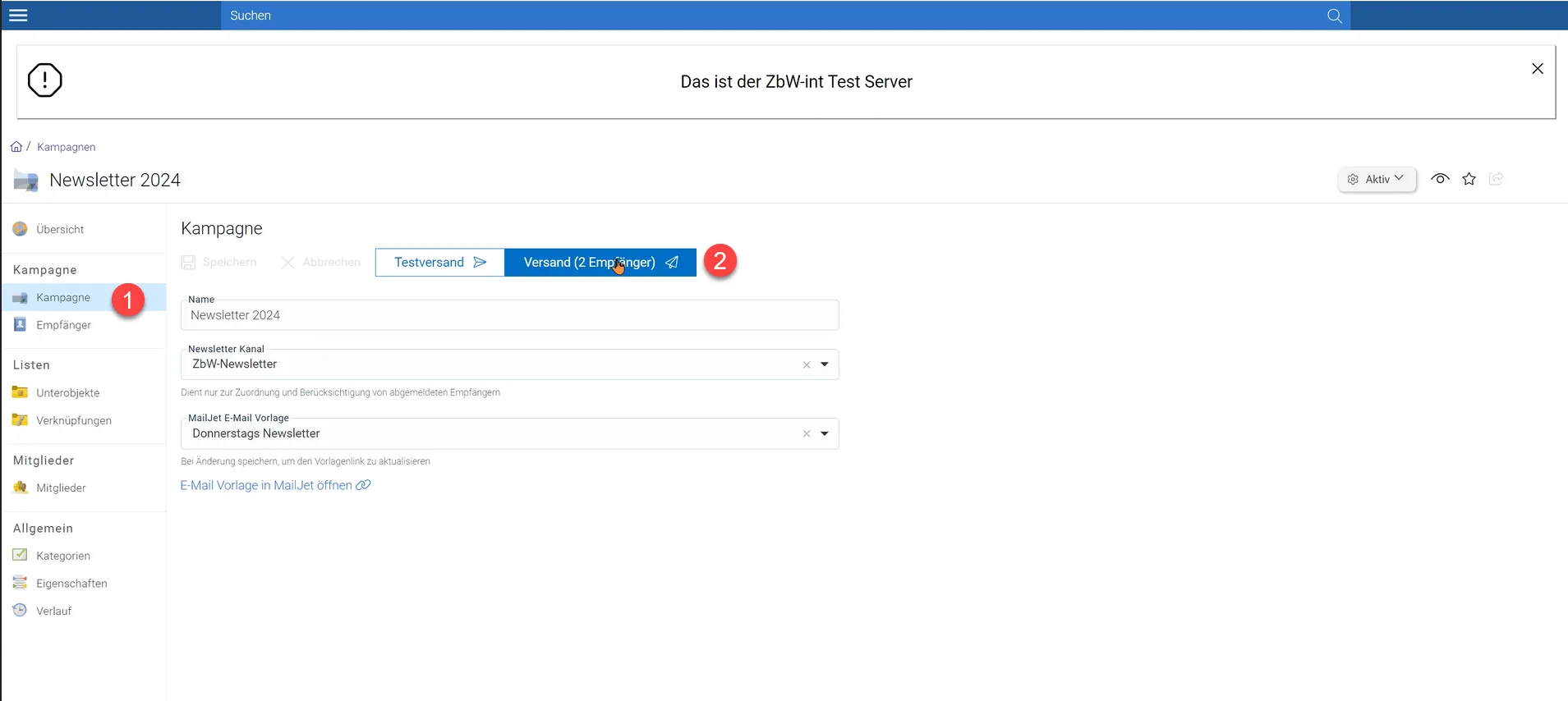
Task: Click the search magnifier icon
Action: [x=1335, y=16]
